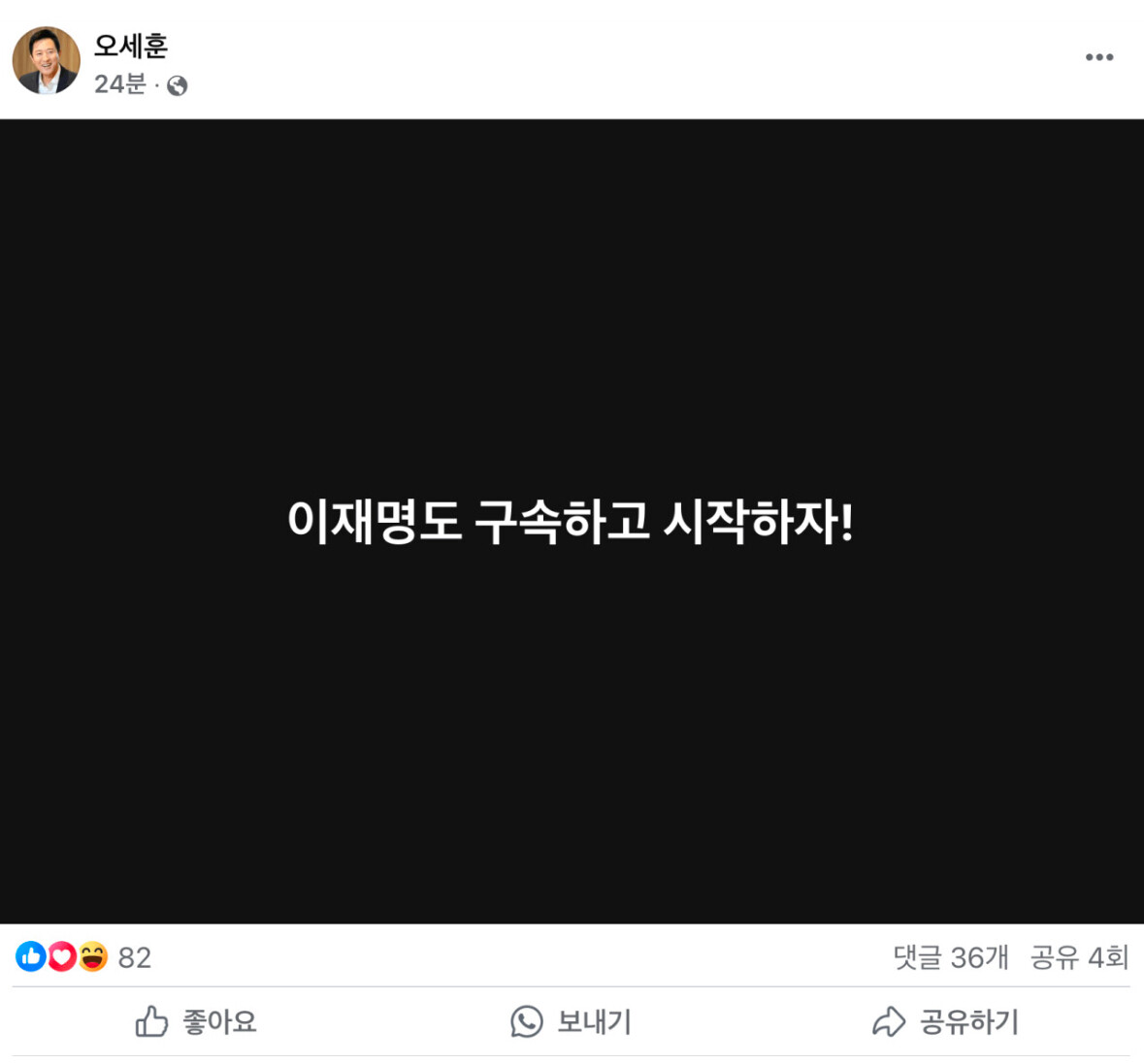Click the 보내기 send button label
The image size is (1144, 1064).
click(594, 1021)
